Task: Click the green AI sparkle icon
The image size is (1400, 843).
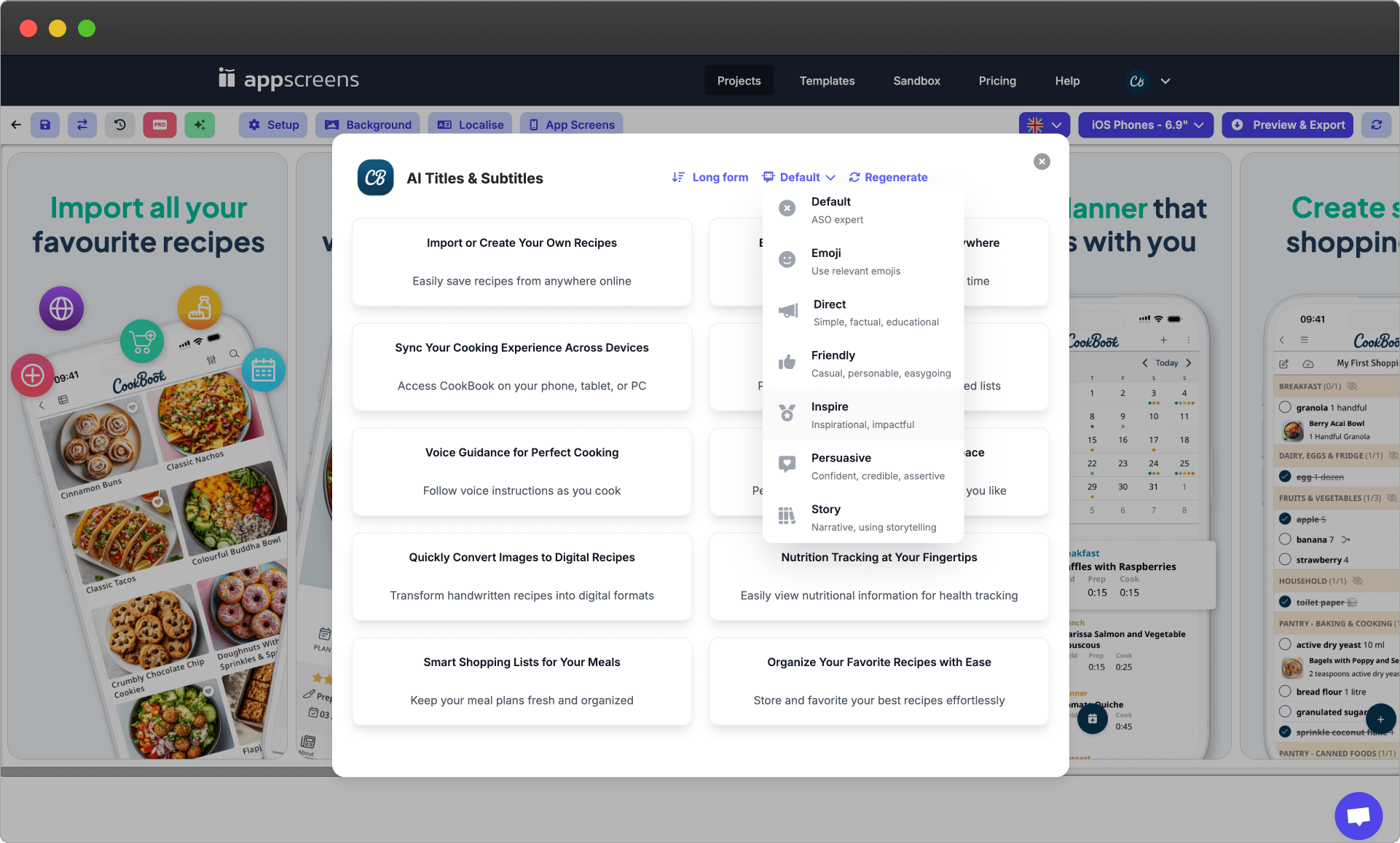Action: tap(200, 124)
